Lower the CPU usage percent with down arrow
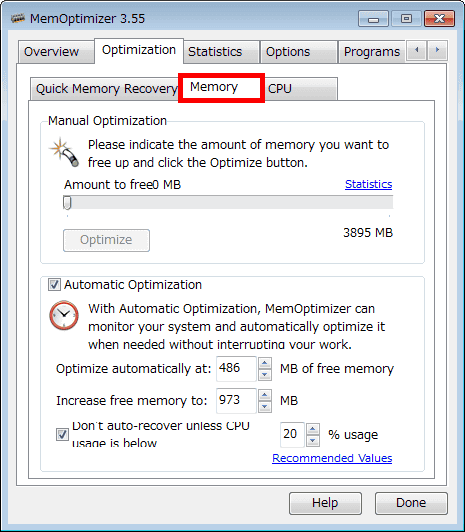465x532 pixels. (x=313, y=441)
